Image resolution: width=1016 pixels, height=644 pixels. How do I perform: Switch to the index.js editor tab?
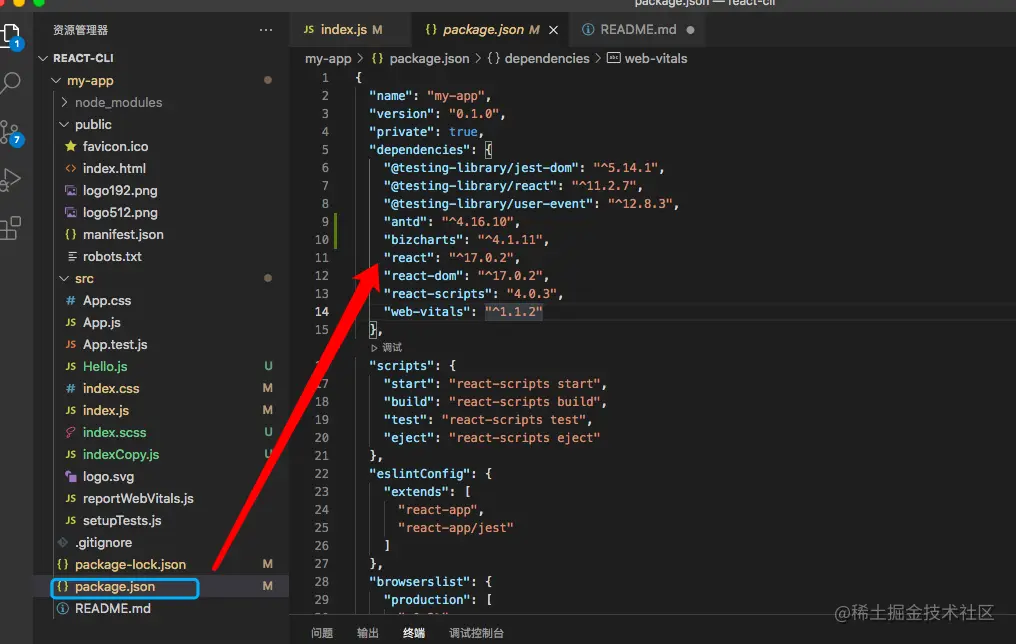click(x=343, y=30)
